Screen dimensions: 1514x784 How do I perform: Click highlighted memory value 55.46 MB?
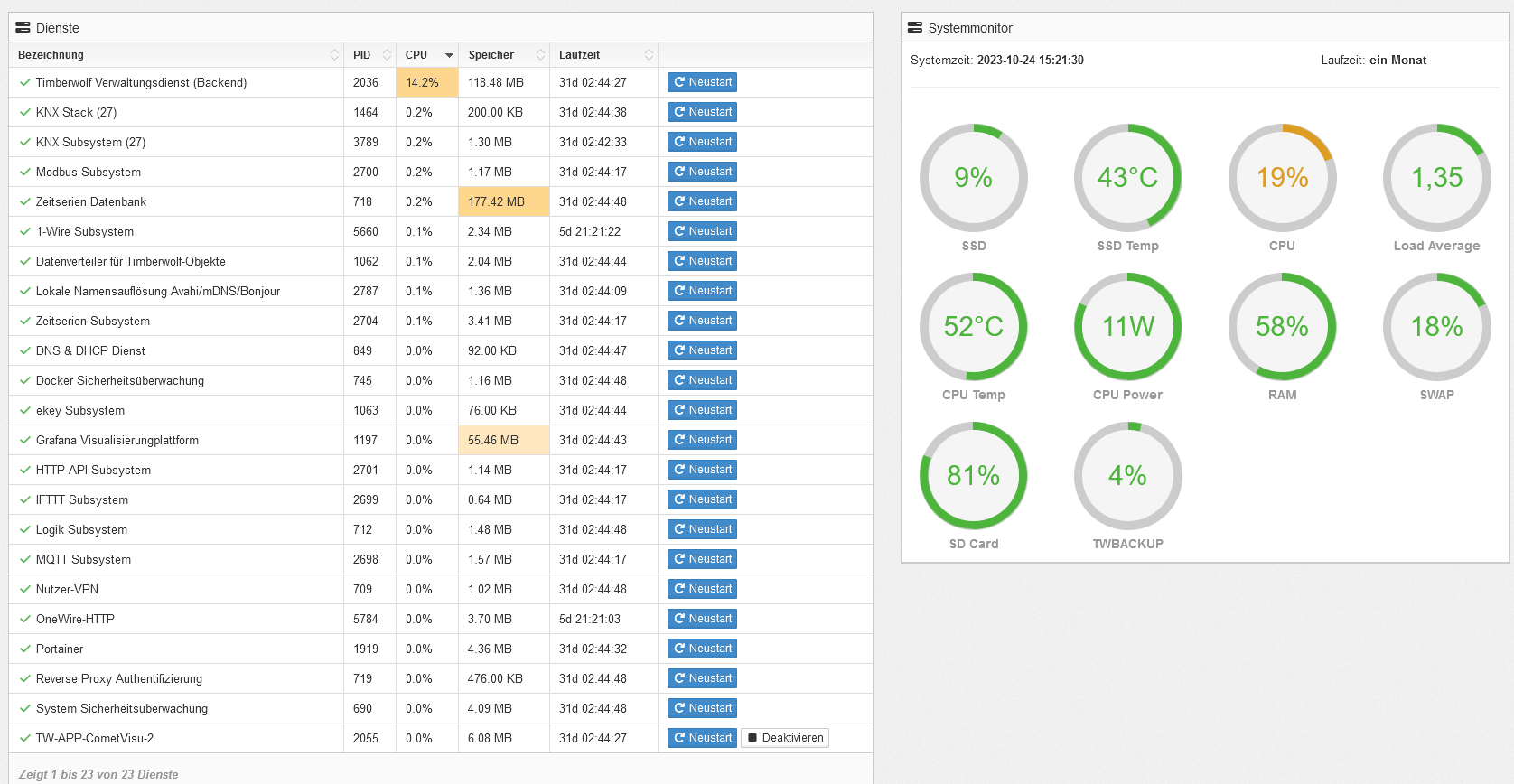tap(504, 440)
